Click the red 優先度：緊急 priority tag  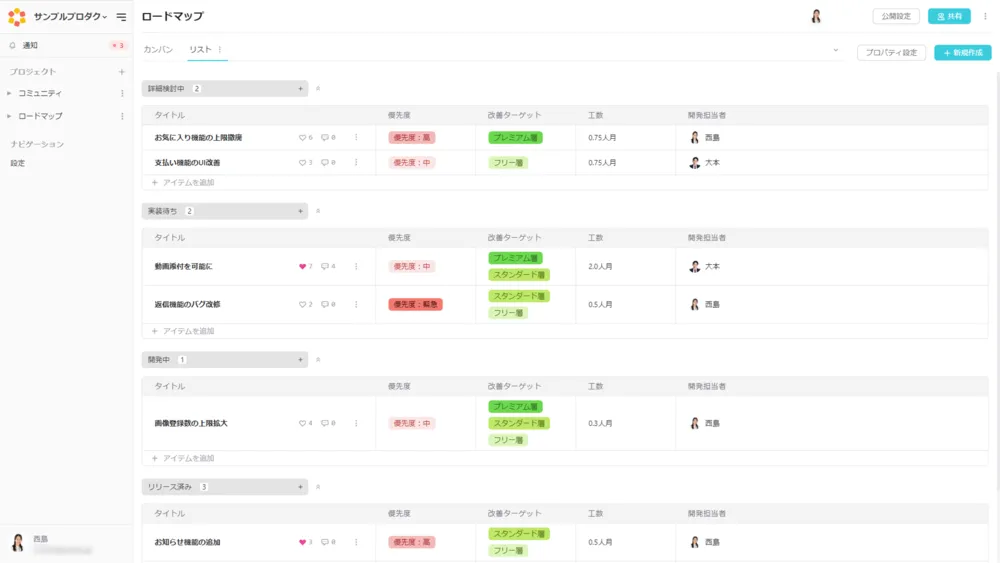[x=415, y=304]
